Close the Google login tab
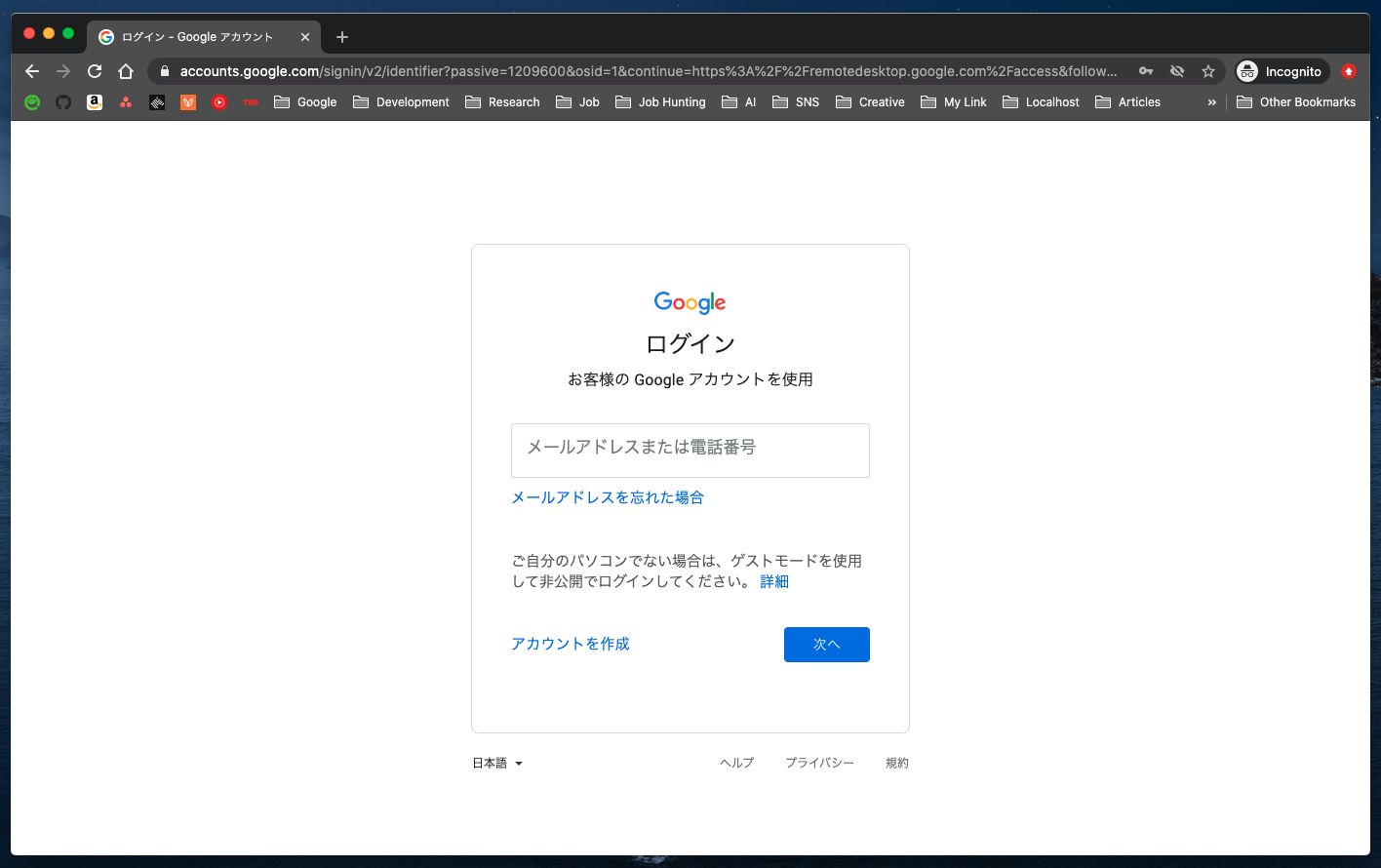Screen dimensions: 1381x868 point(305,37)
